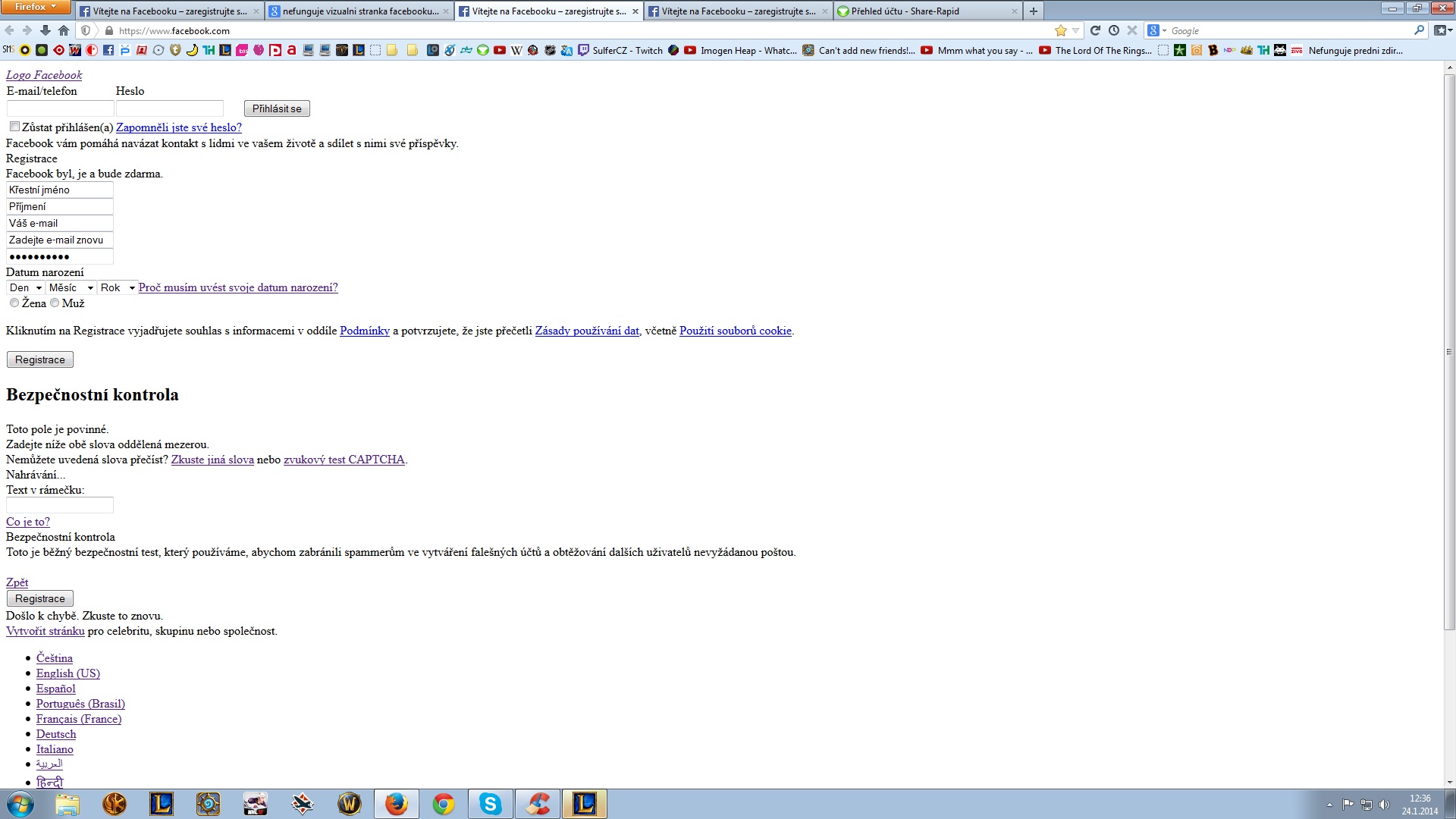Click the space invader bookmark icon
Image resolution: width=1456 pixels, height=819 pixels.
(x=1280, y=51)
